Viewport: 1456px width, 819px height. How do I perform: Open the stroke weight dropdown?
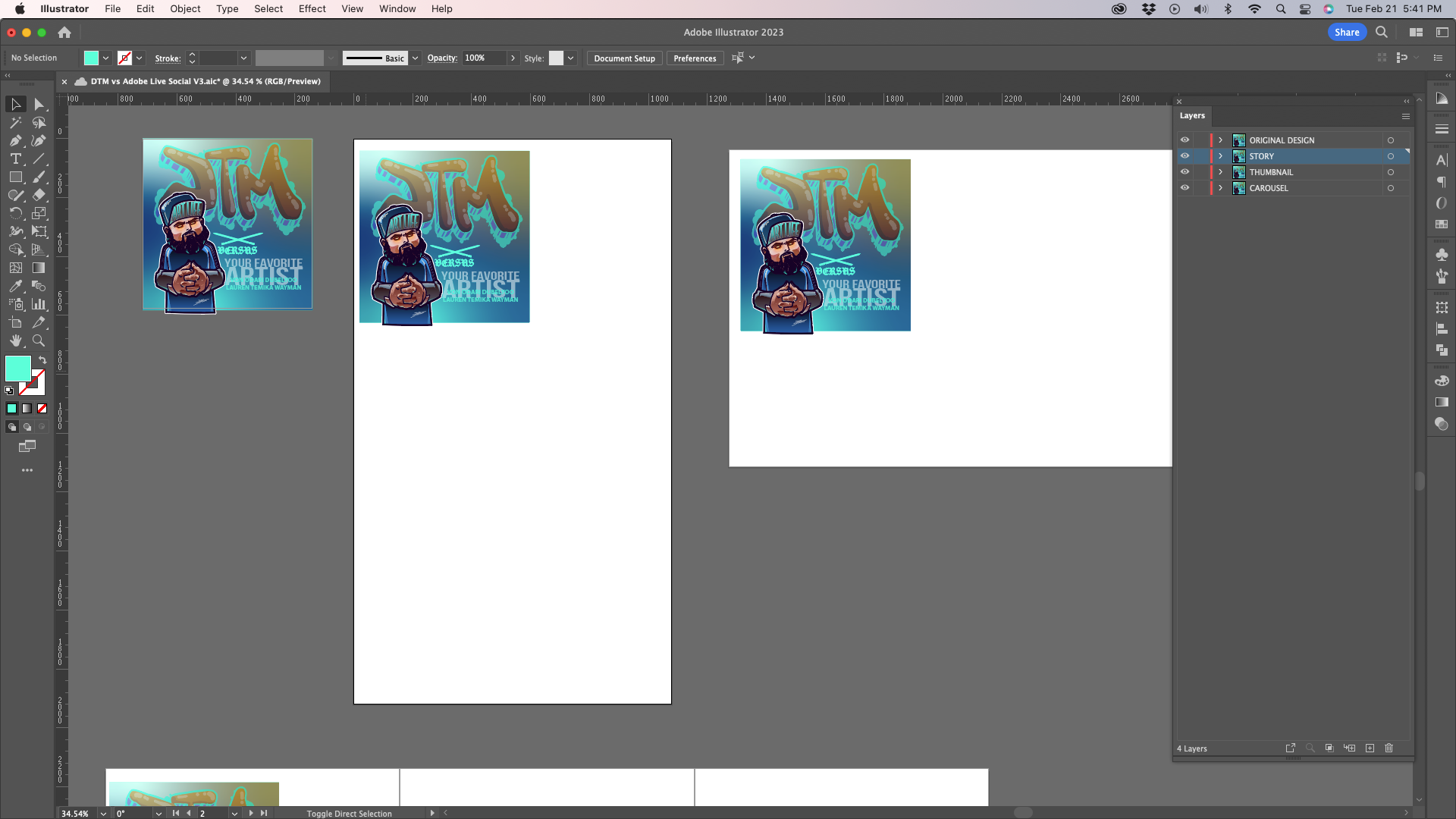pyautogui.click(x=243, y=58)
